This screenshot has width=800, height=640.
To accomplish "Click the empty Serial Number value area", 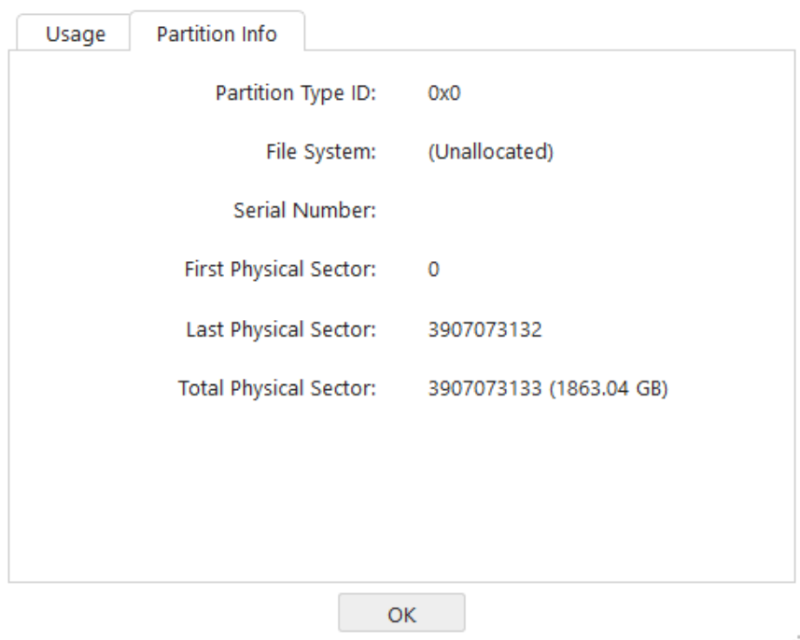I will [x=510, y=210].
